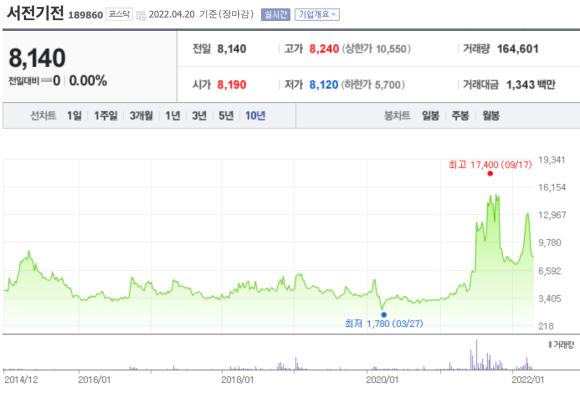580x393 pixels.
Task: Click the blue 최저 1,780 low marker
Action: pos(384,315)
